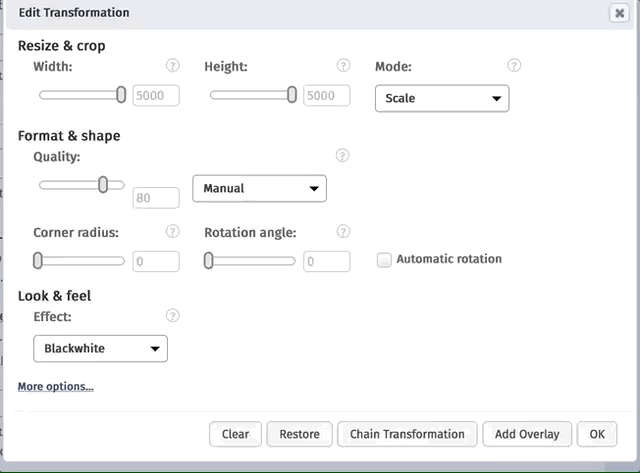The height and width of the screenshot is (473, 640).
Task: Click the help icon next to Effect
Action: pos(173,316)
